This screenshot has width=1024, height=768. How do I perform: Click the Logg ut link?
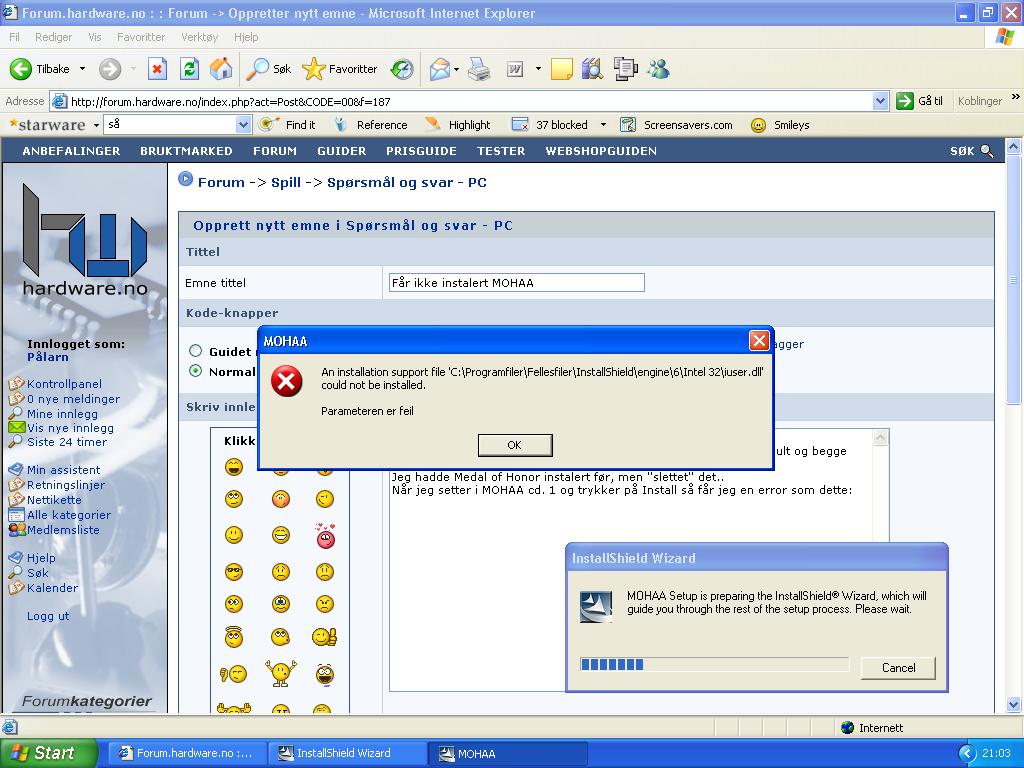[x=48, y=616]
